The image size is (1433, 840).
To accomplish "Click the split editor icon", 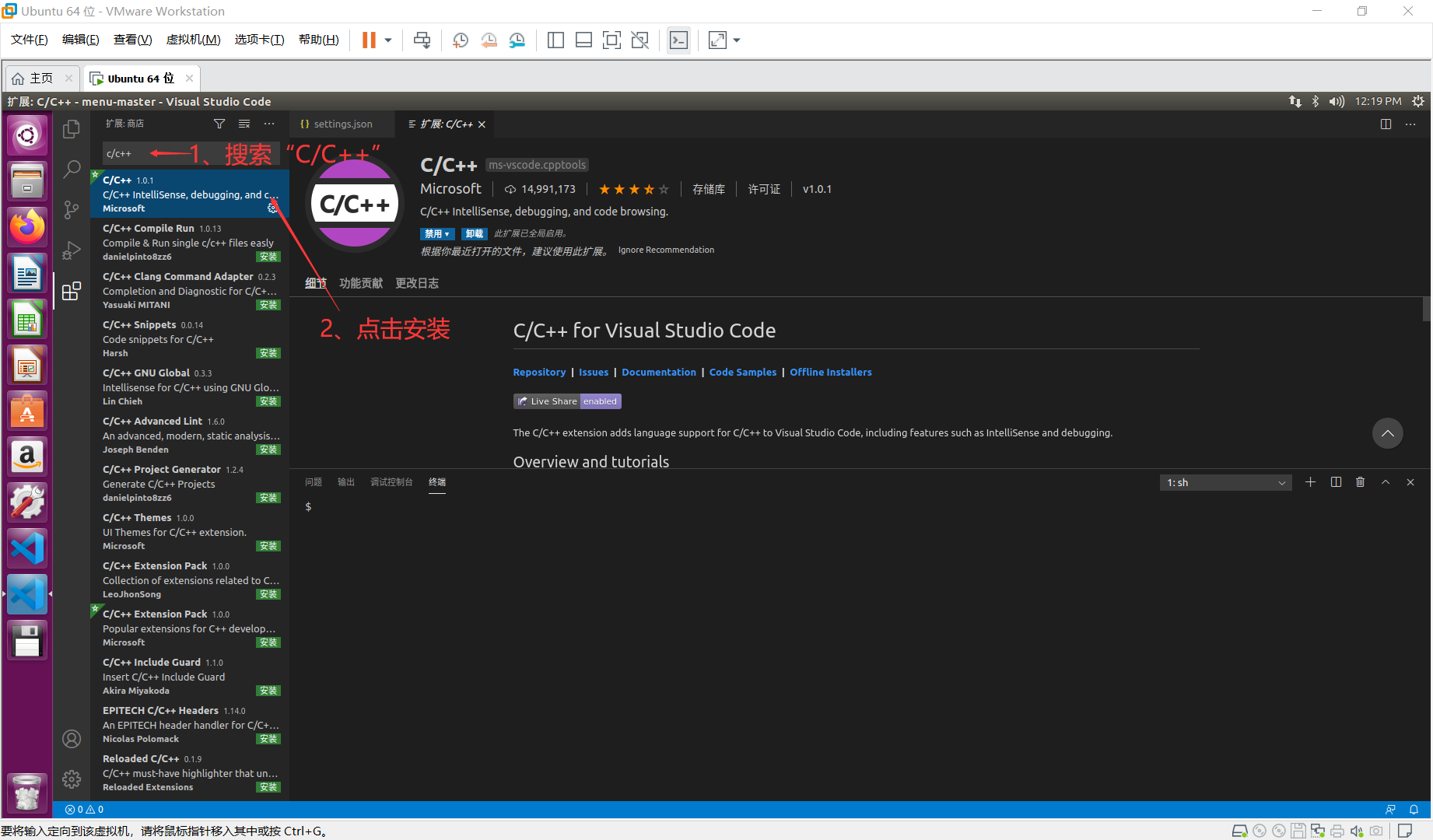I will (x=1386, y=124).
